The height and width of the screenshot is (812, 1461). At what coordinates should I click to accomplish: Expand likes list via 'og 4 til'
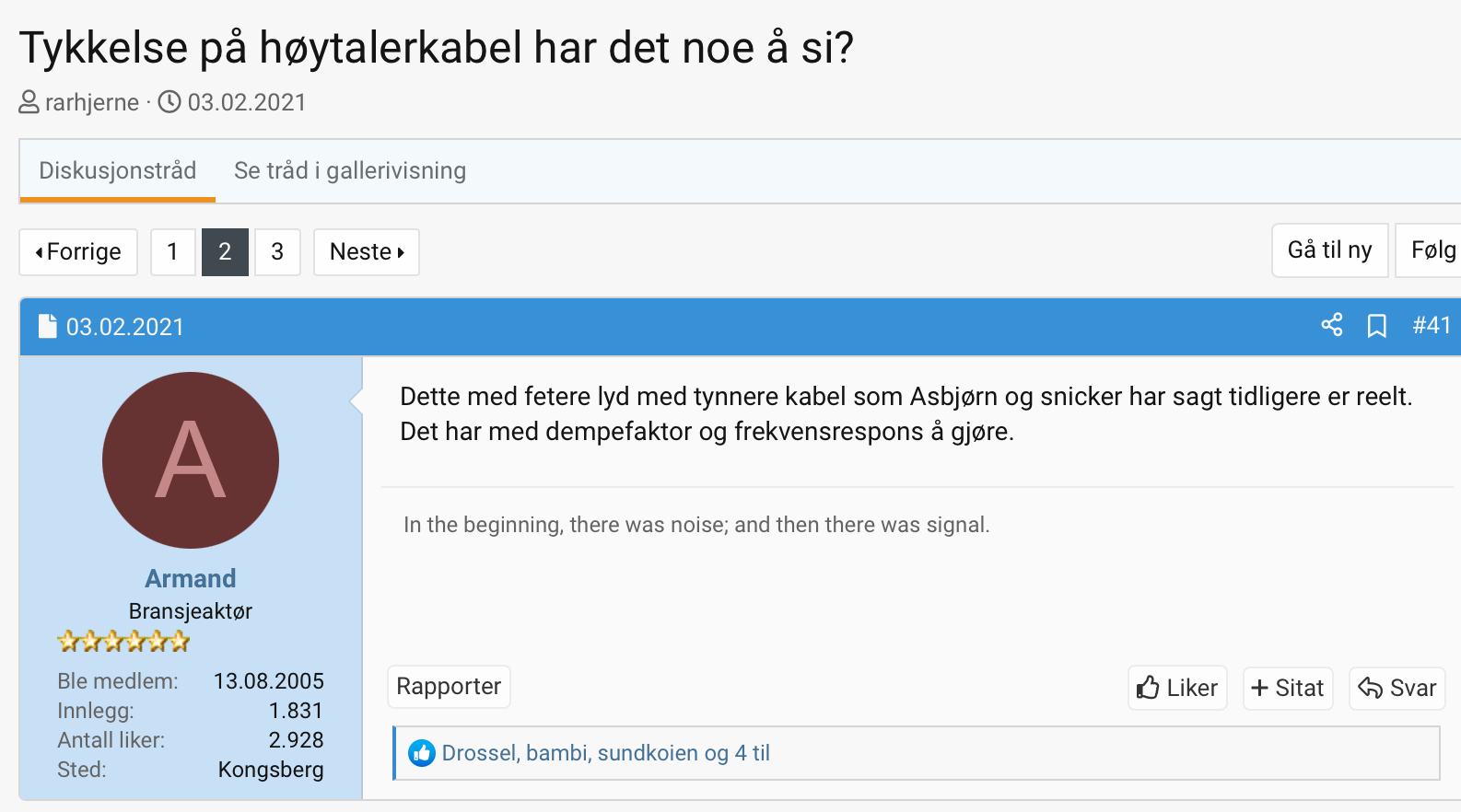(x=736, y=753)
